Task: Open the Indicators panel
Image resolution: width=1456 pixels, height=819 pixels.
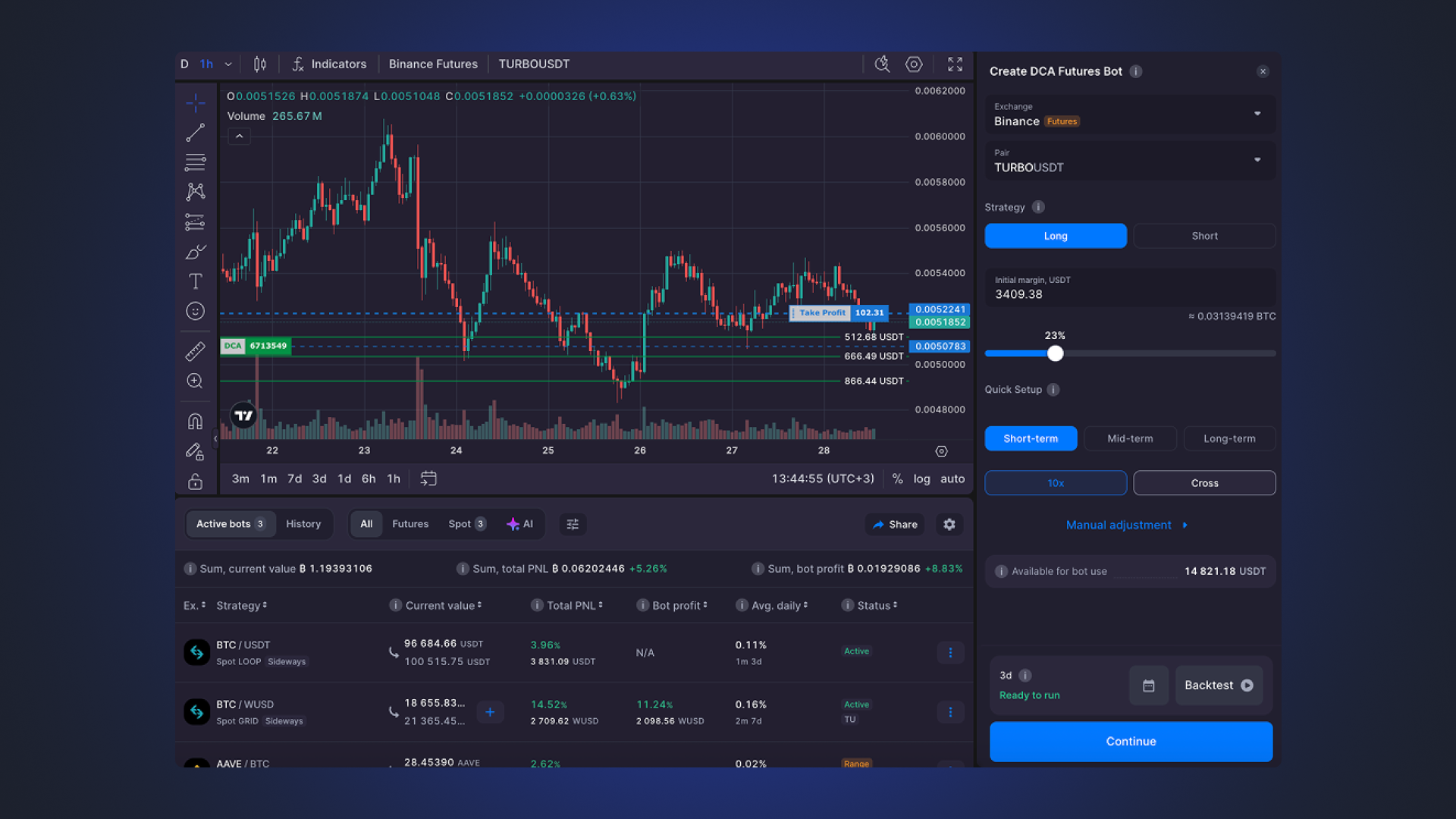Action: (x=329, y=64)
